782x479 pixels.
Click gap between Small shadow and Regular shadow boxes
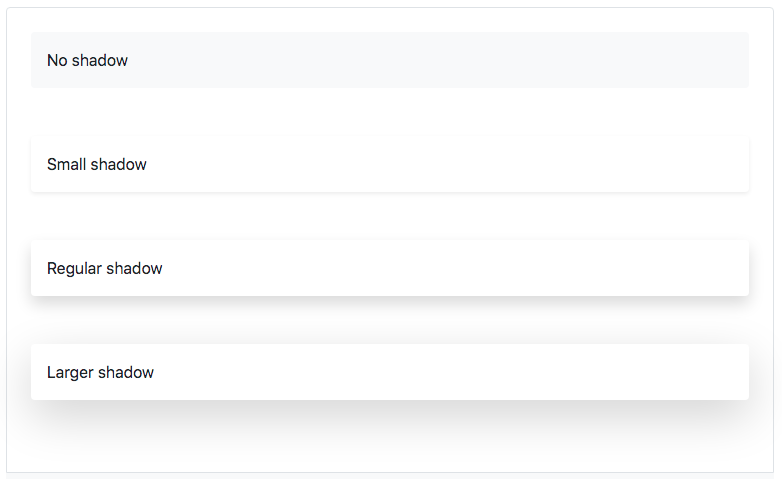390,216
